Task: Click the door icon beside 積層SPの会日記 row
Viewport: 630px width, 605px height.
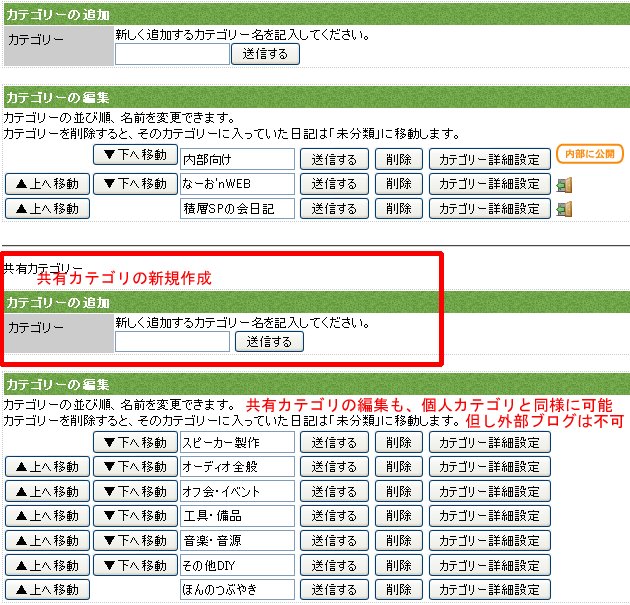Action: click(x=564, y=209)
